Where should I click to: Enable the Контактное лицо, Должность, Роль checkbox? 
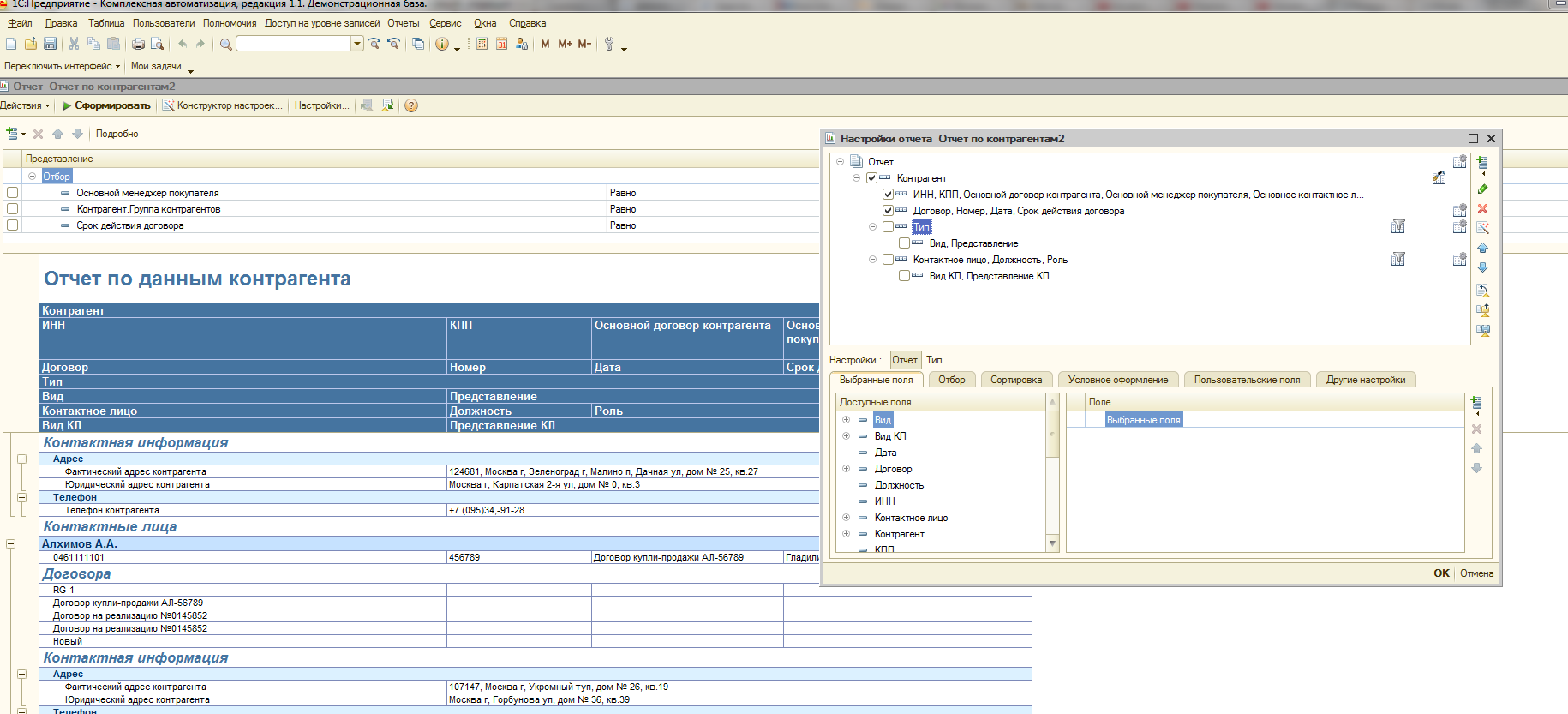click(x=888, y=260)
